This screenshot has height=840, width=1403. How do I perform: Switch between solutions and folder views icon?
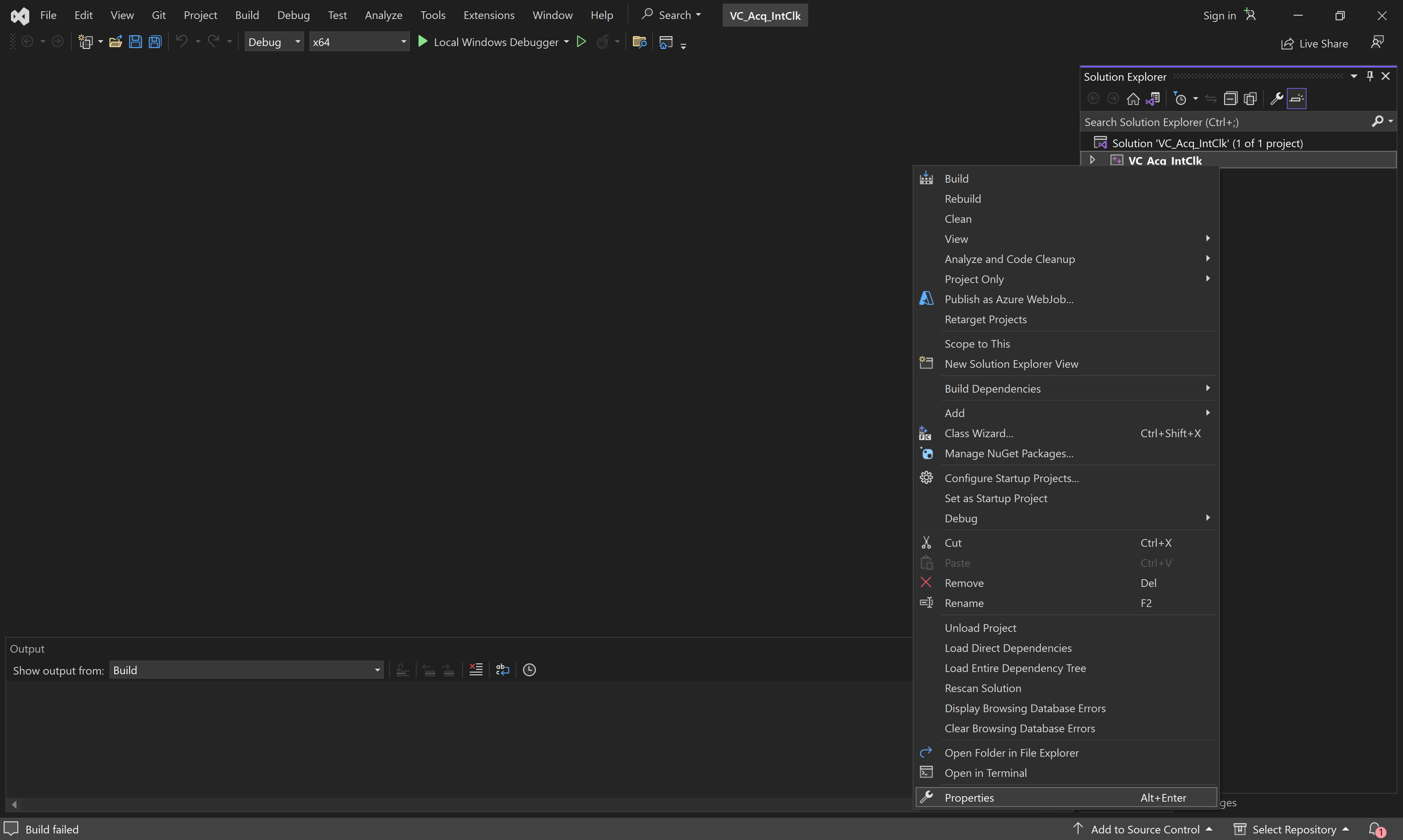(1153, 99)
